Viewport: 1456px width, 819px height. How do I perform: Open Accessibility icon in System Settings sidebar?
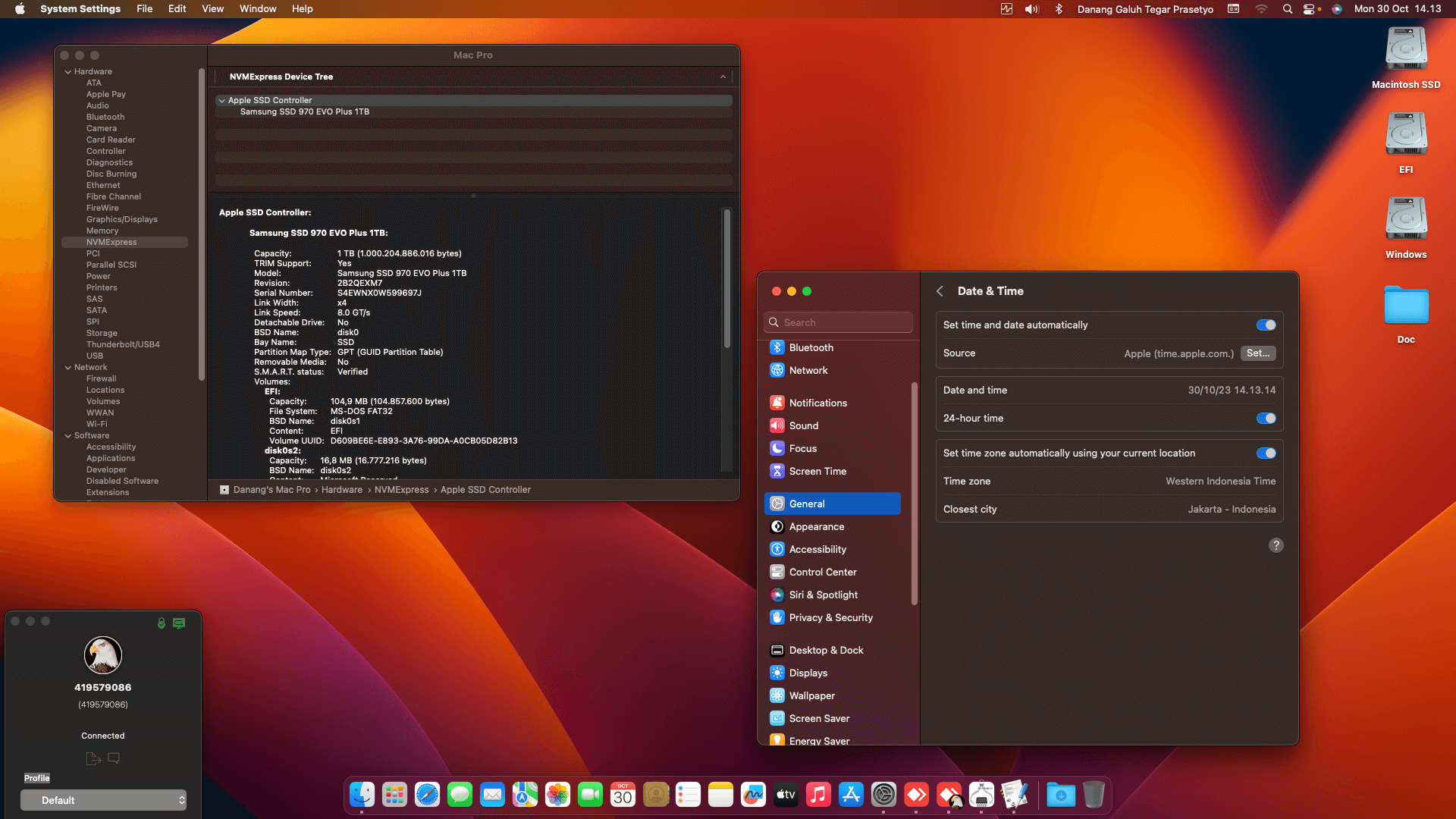point(777,549)
